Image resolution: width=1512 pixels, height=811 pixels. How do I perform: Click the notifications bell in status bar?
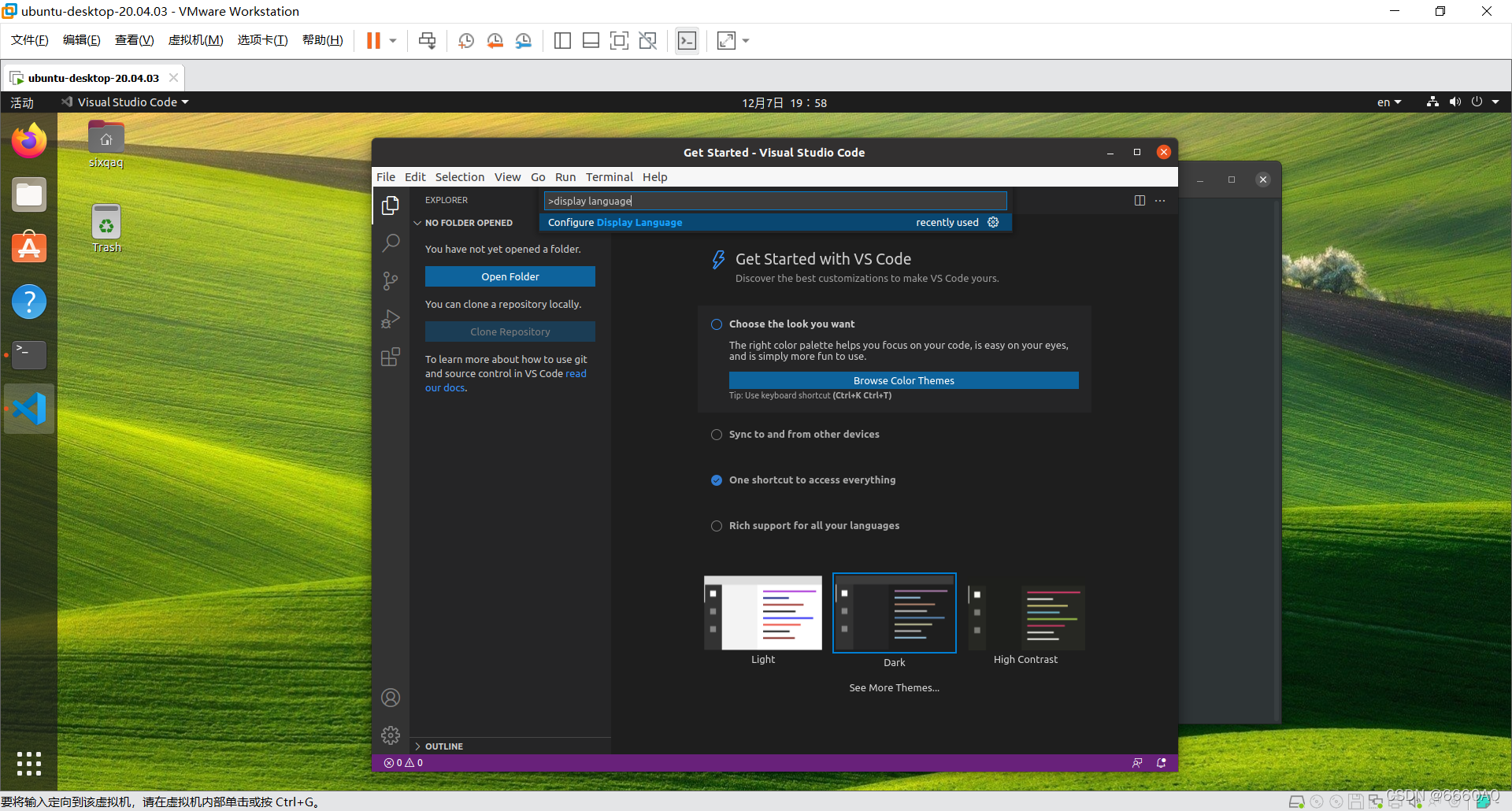coord(1161,762)
